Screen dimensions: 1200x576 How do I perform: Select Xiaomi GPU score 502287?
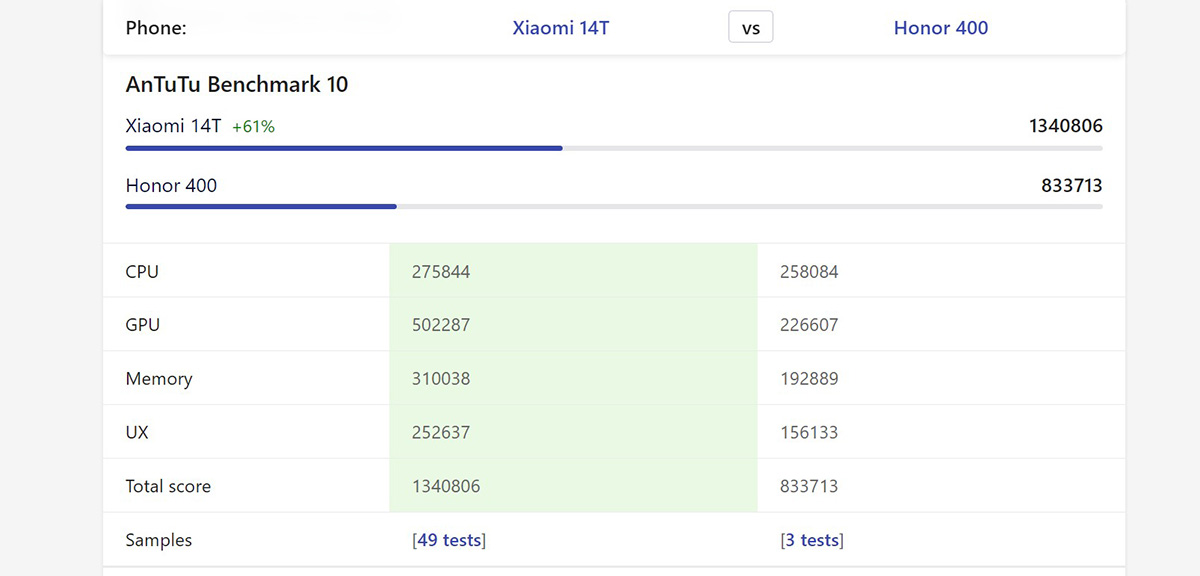[441, 325]
